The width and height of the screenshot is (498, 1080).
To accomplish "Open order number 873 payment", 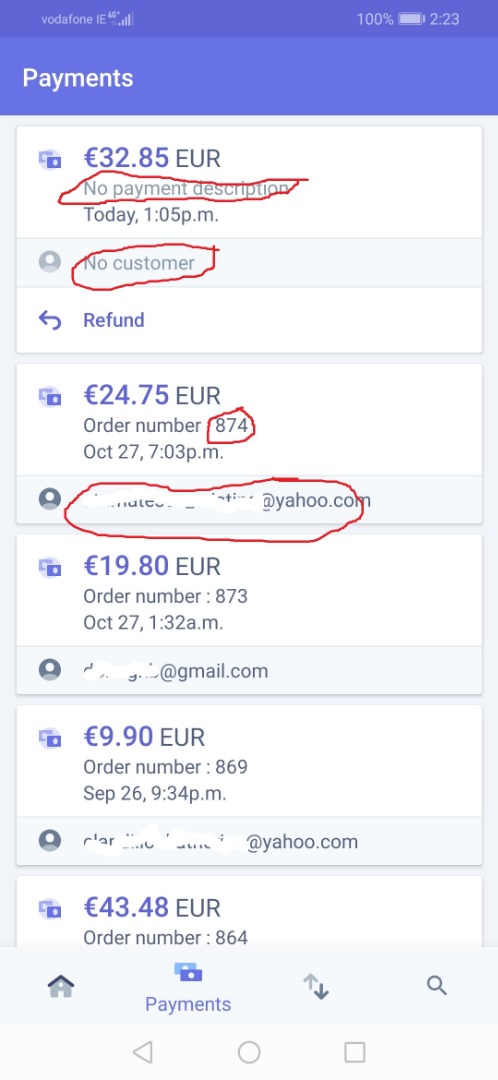I will (249, 590).
